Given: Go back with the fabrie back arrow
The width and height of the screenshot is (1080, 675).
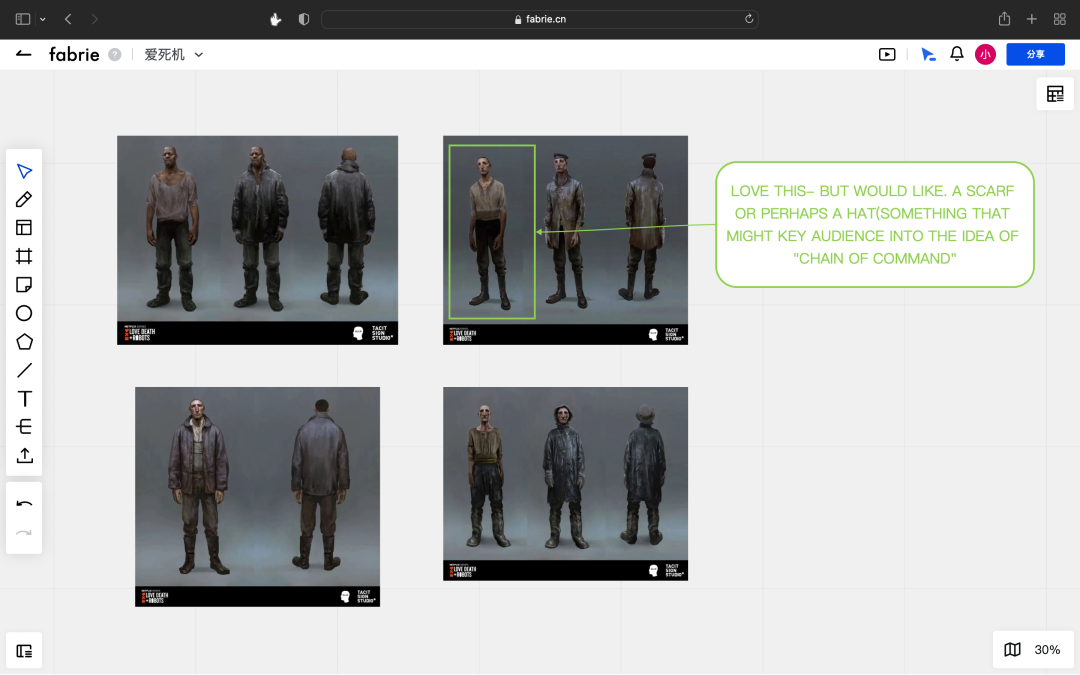Looking at the screenshot, I should 23,54.
